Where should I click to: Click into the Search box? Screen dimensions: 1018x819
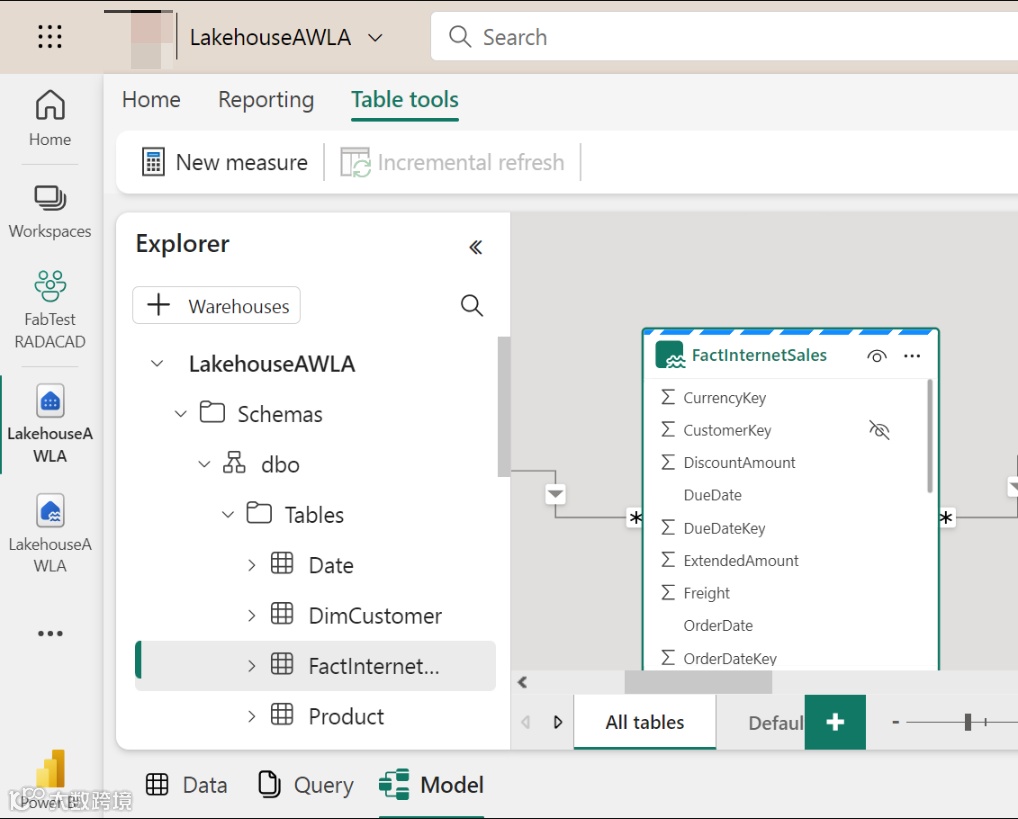(x=724, y=36)
